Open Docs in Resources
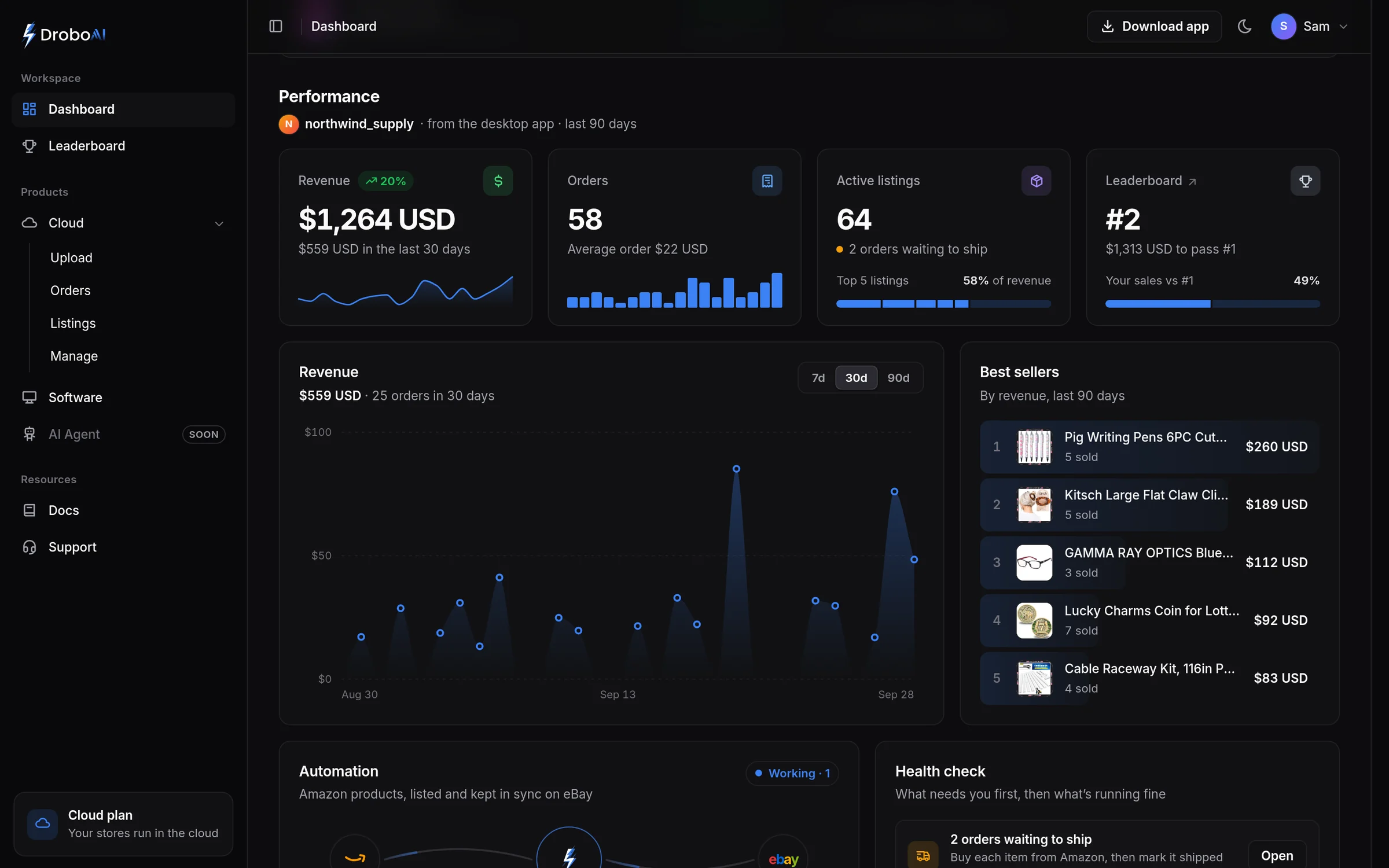The height and width of the screenshot is (868, 1389). [x=123, y=510]
